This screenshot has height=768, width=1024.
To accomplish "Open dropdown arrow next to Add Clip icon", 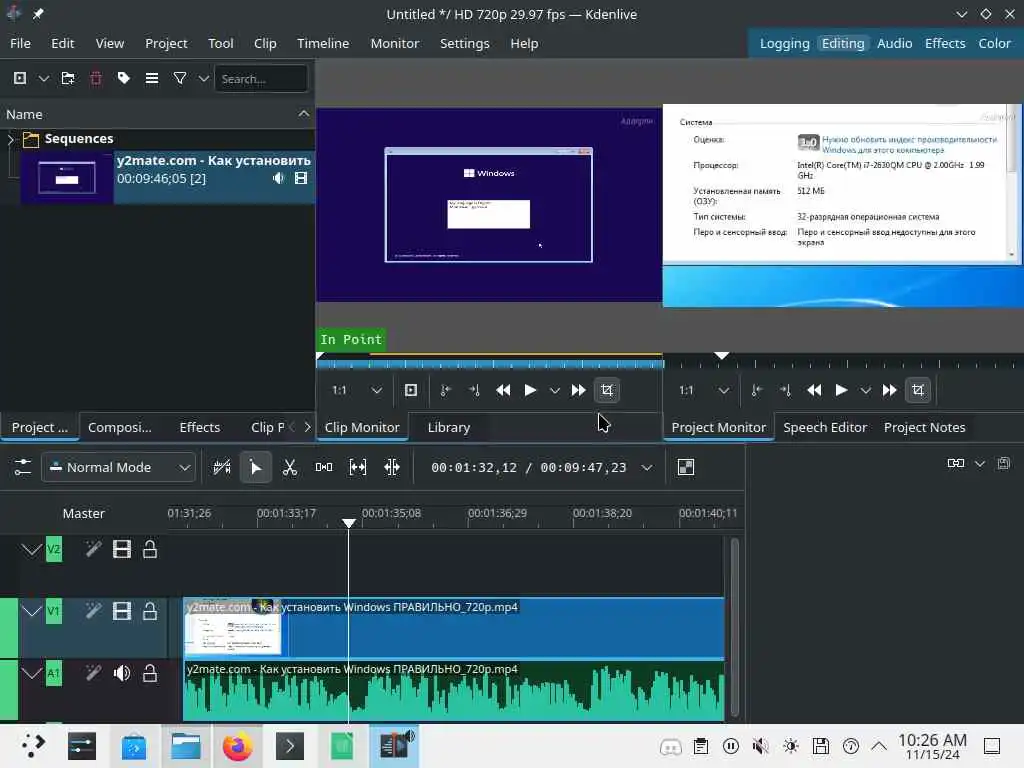I will [44, 78].
